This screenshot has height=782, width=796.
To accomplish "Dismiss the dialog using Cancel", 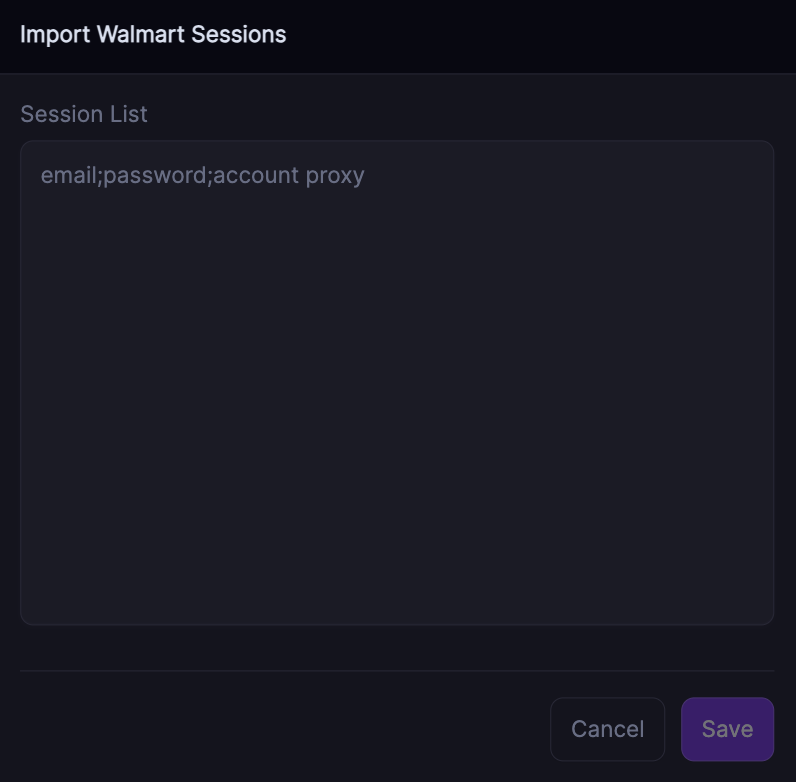I will coord(607,729).
